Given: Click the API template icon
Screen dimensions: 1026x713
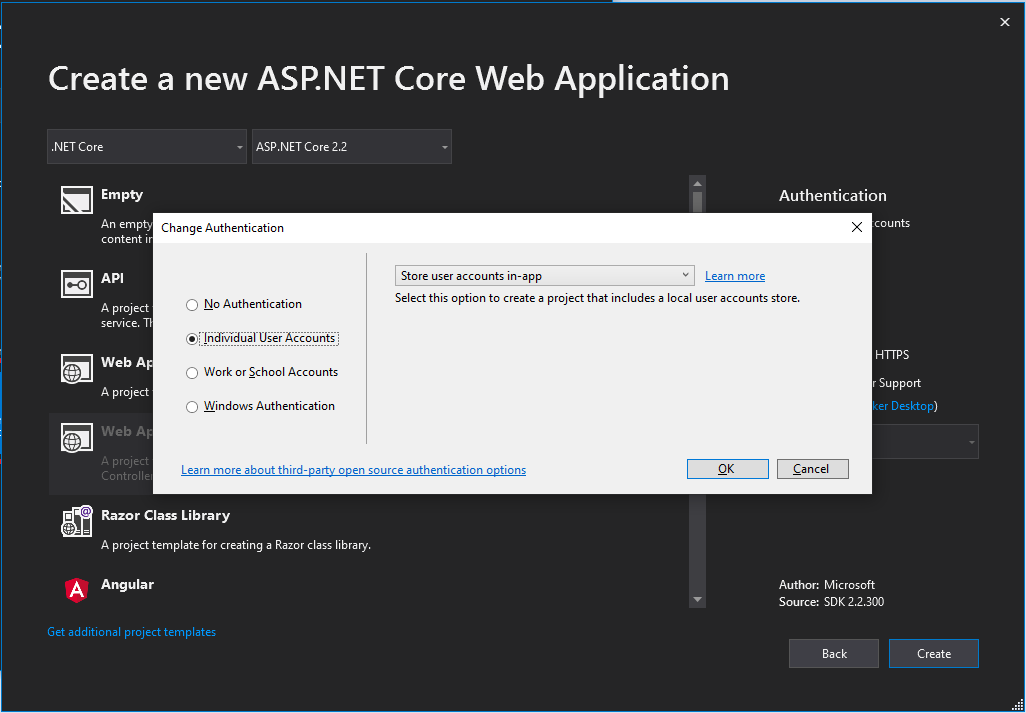Looking at the screenshot, I should tap(77, 284).
